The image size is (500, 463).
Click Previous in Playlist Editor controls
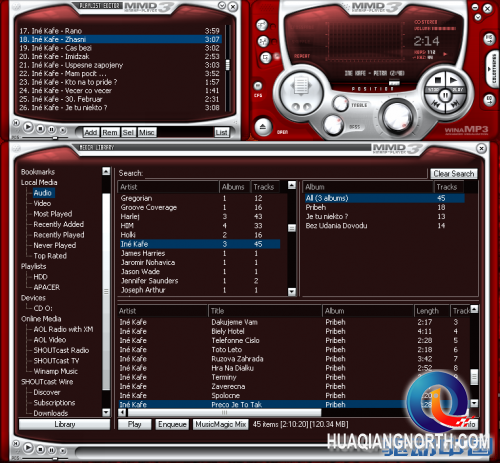[x=16, y=123]
